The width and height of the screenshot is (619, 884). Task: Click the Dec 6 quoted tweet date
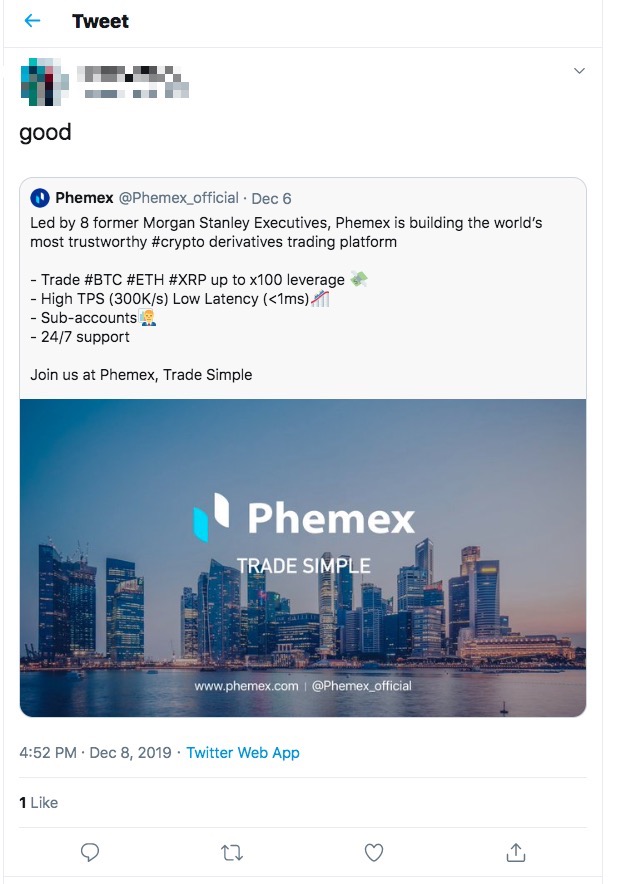(272, 198)
